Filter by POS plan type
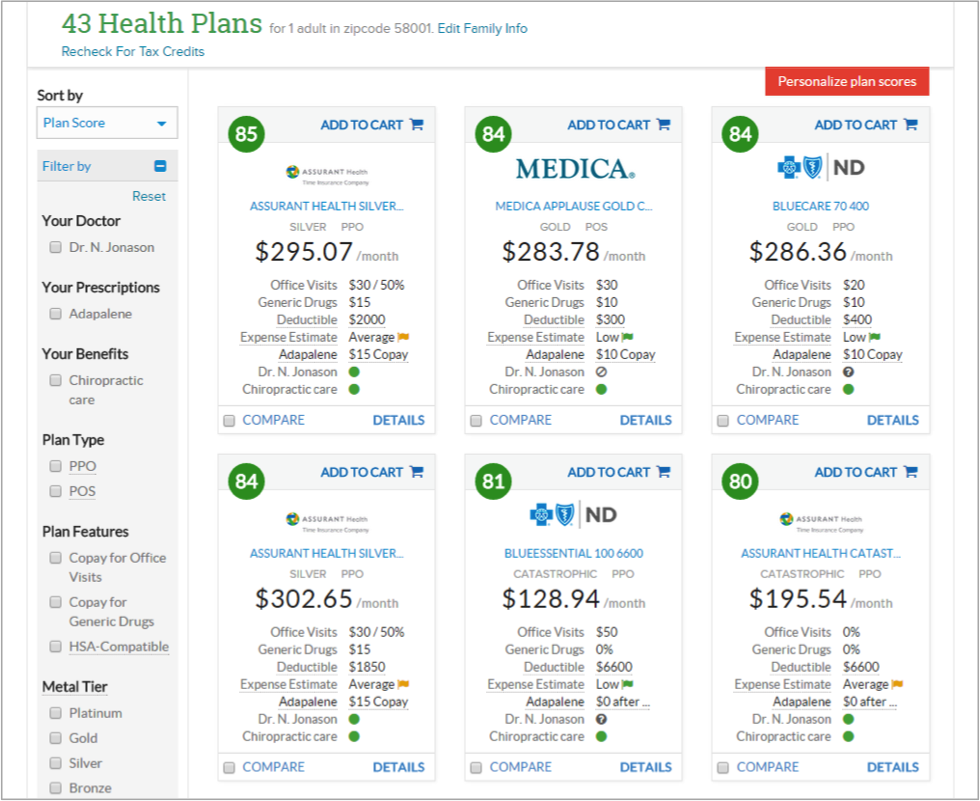Image resolution: width=980 pixels, height=801 pixels. click(x=56, y=491)
